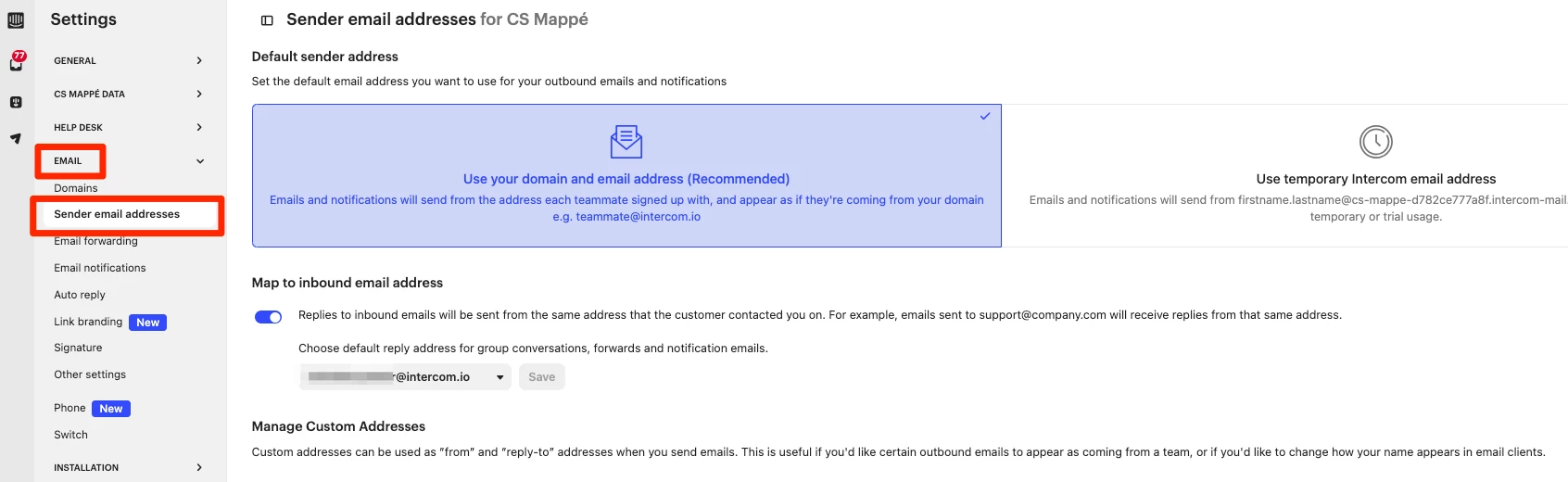Expand the General settings section
Image resolution: width=1568 pixels, height=482 pixels.
pyautogui.click(x=129, y=61)
